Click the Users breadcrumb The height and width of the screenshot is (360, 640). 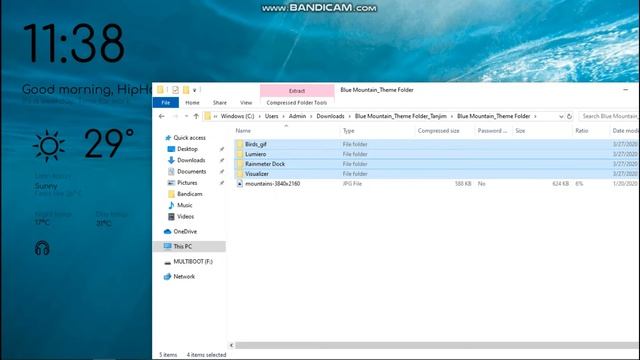pyautogui.click(x=271, y=116)
